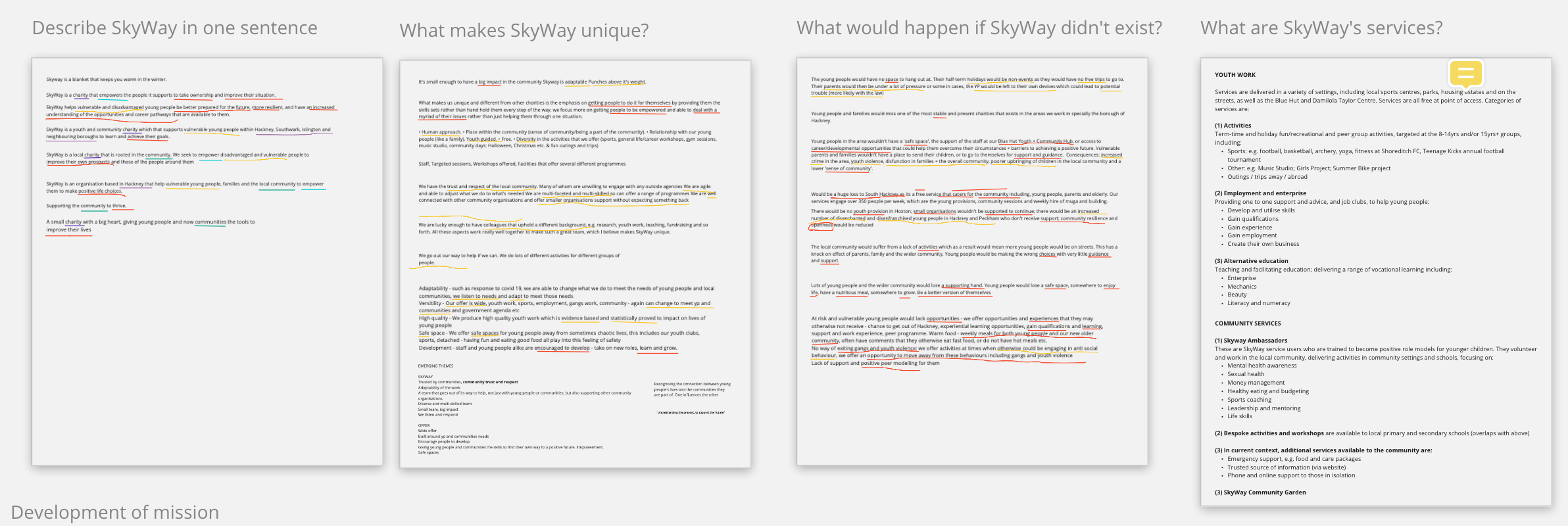The image size is (1568, 526).
Task: Select document page under 'Describe SkyWay in one sentence'
Action: coord(207,262)
